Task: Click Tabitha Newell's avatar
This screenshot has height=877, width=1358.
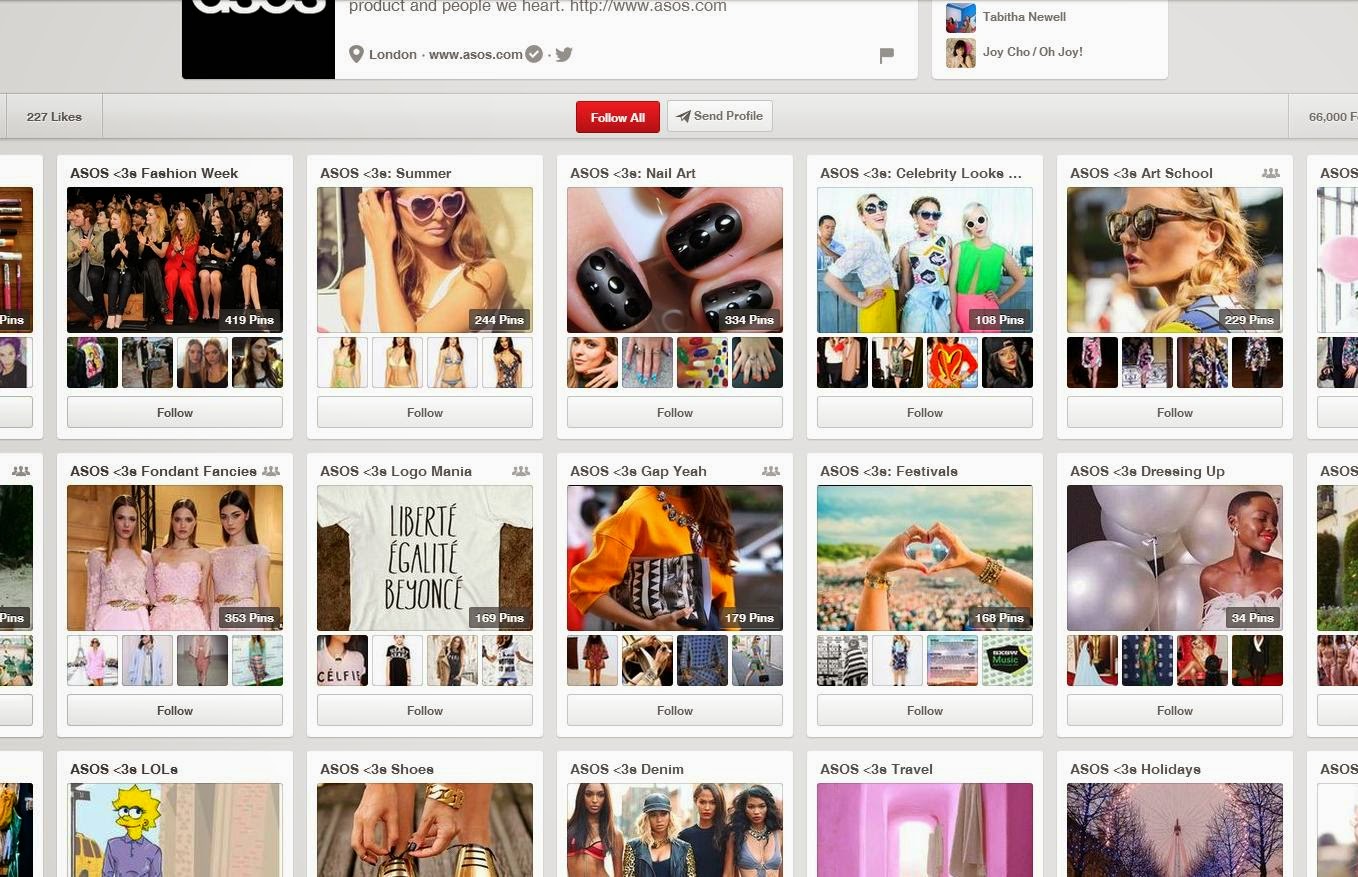Action: (x=960, y=17)
